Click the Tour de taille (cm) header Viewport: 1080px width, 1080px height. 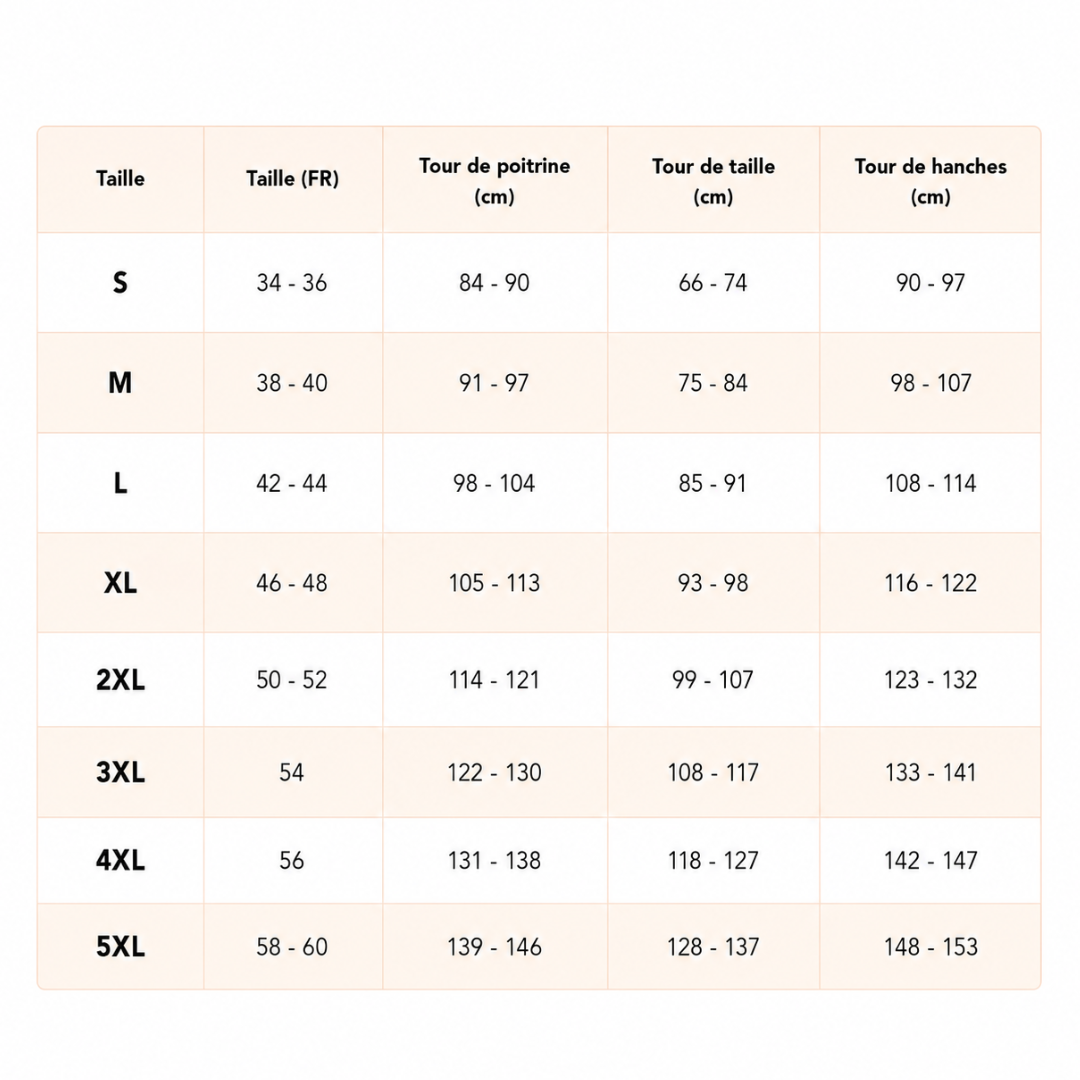click(x=713, y=180)
